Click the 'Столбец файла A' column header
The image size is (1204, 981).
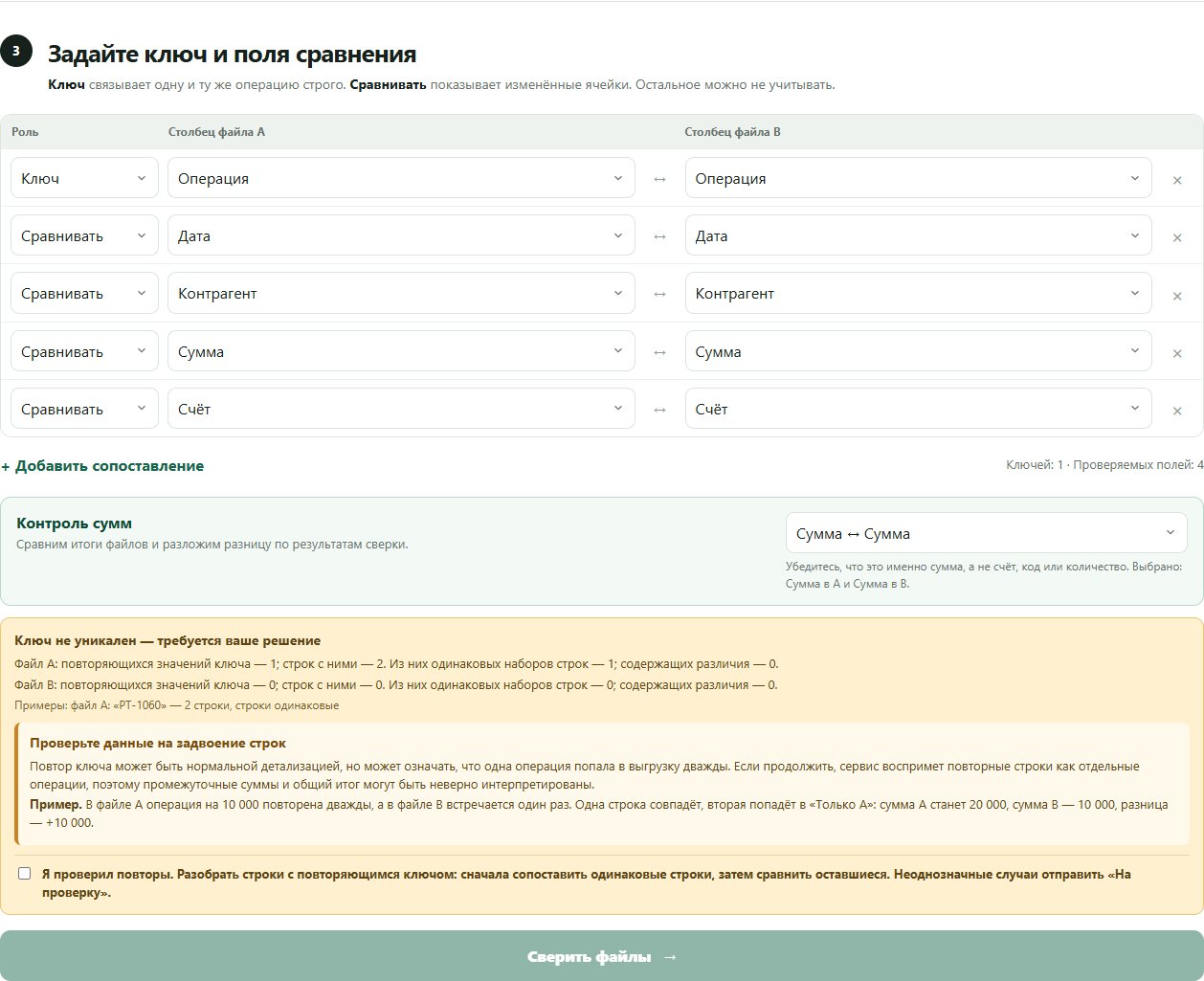coord(216,132)
